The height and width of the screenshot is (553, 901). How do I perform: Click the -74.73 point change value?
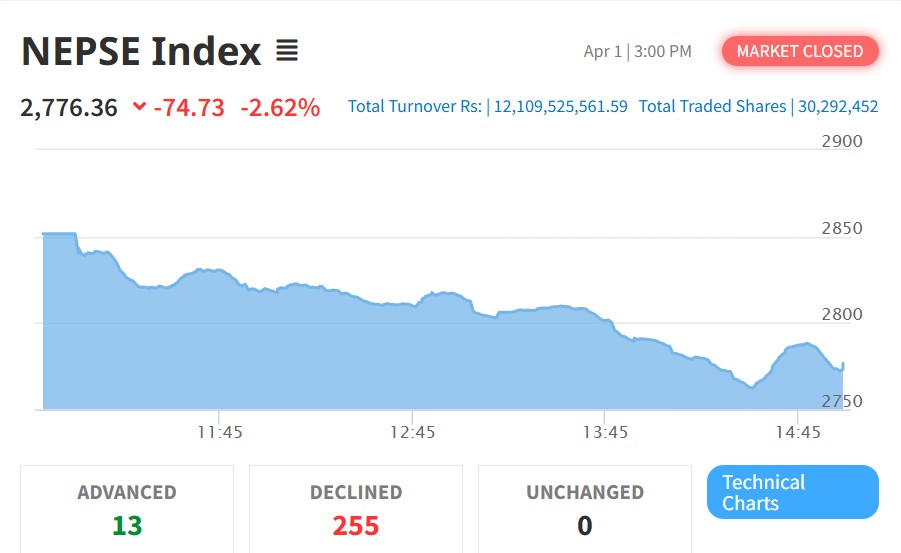[x=189, y=107]
